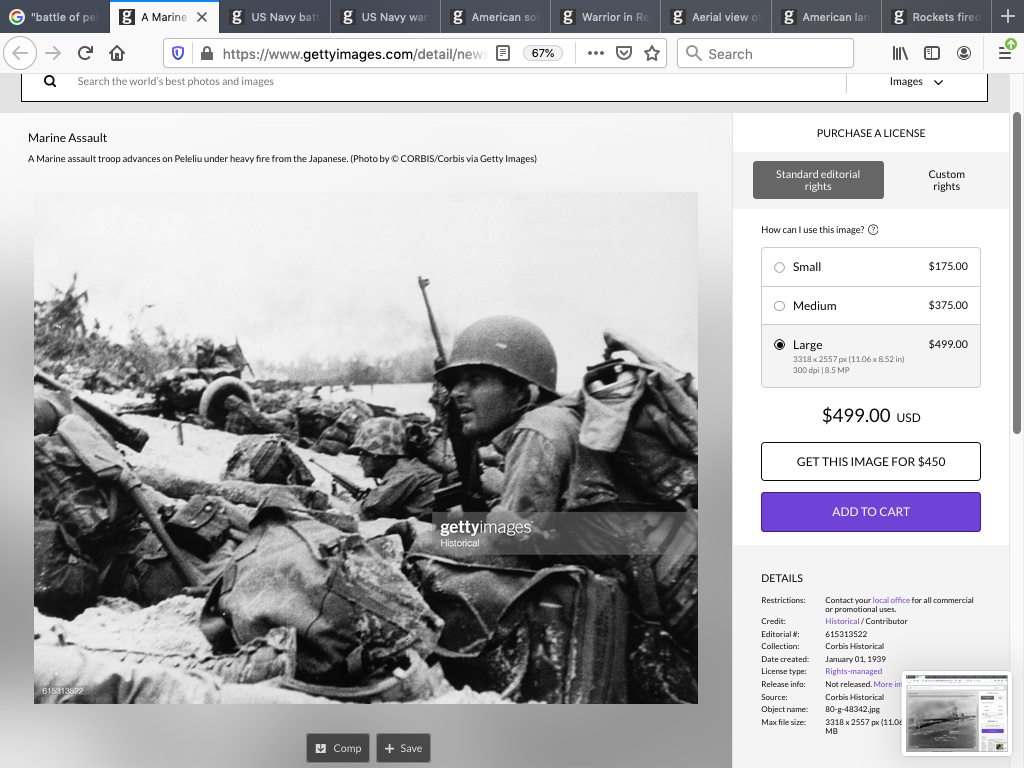The height and width of the screenshot is (768, 1024).
Task: Click GET THIS IMAGE FOR $450 button
Action: tap(870, 462)
